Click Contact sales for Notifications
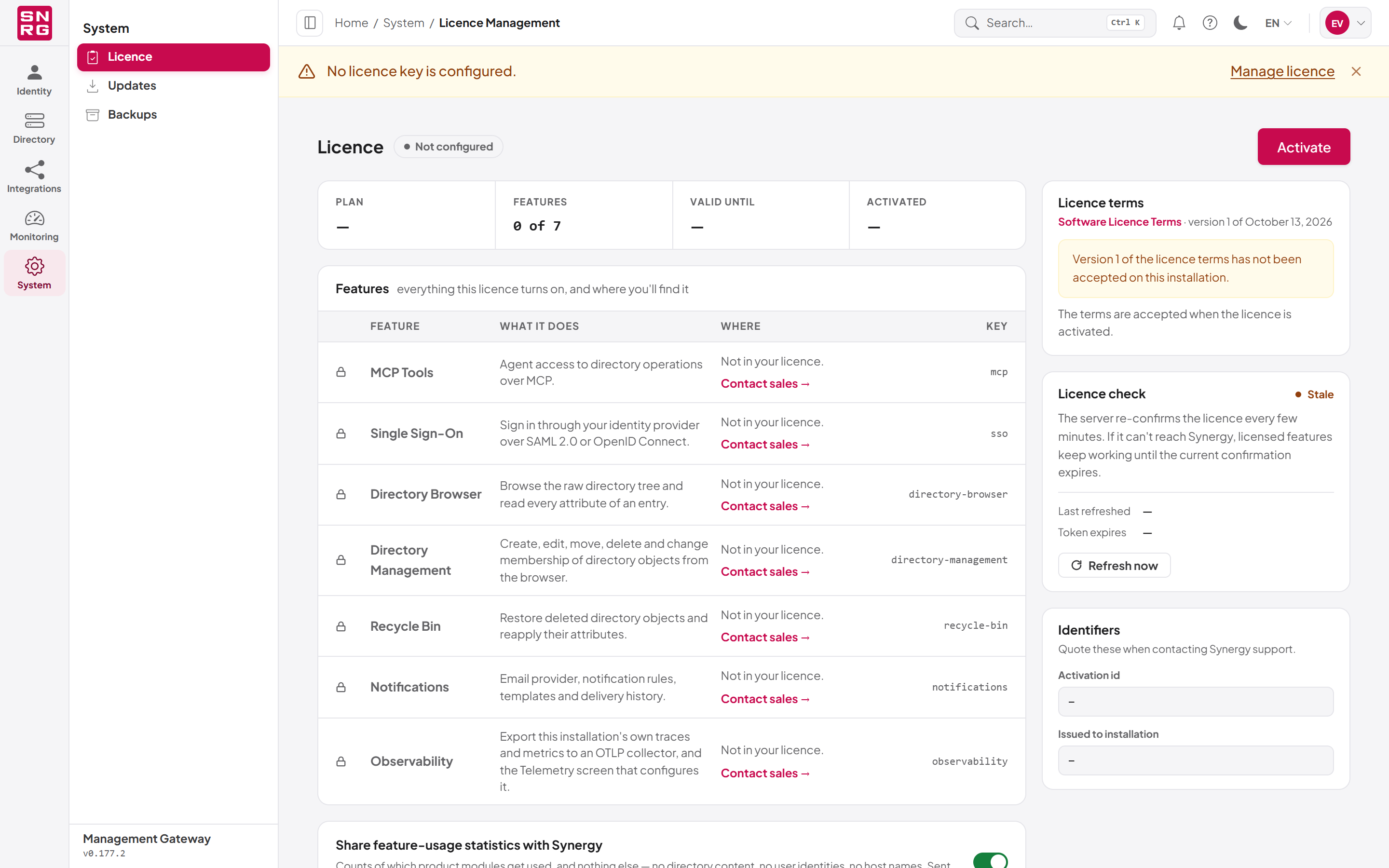Image resolution: width=1389 pixels, height=868 pixels. [x=765, y=699]
